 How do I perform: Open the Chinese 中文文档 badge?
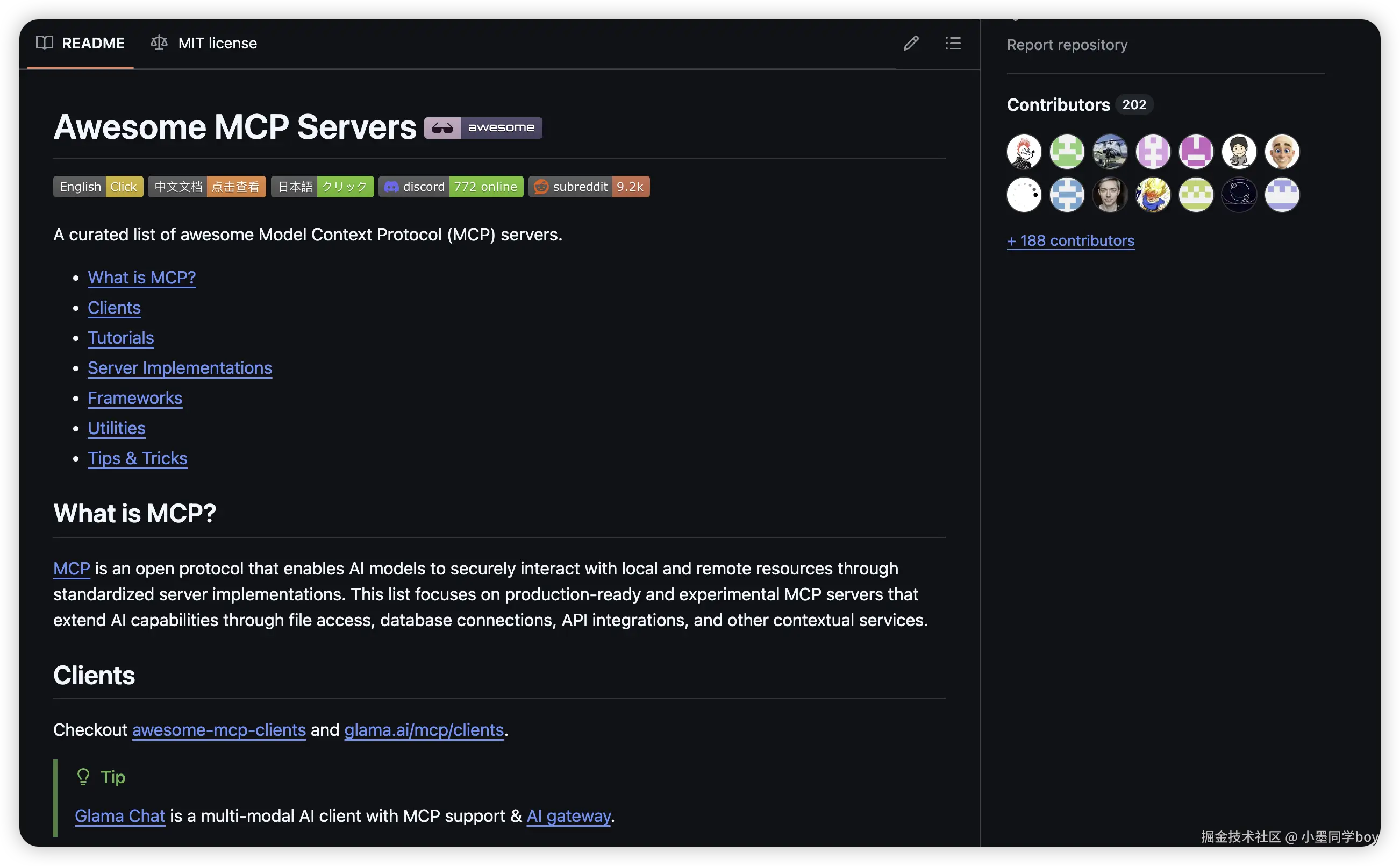206,187
